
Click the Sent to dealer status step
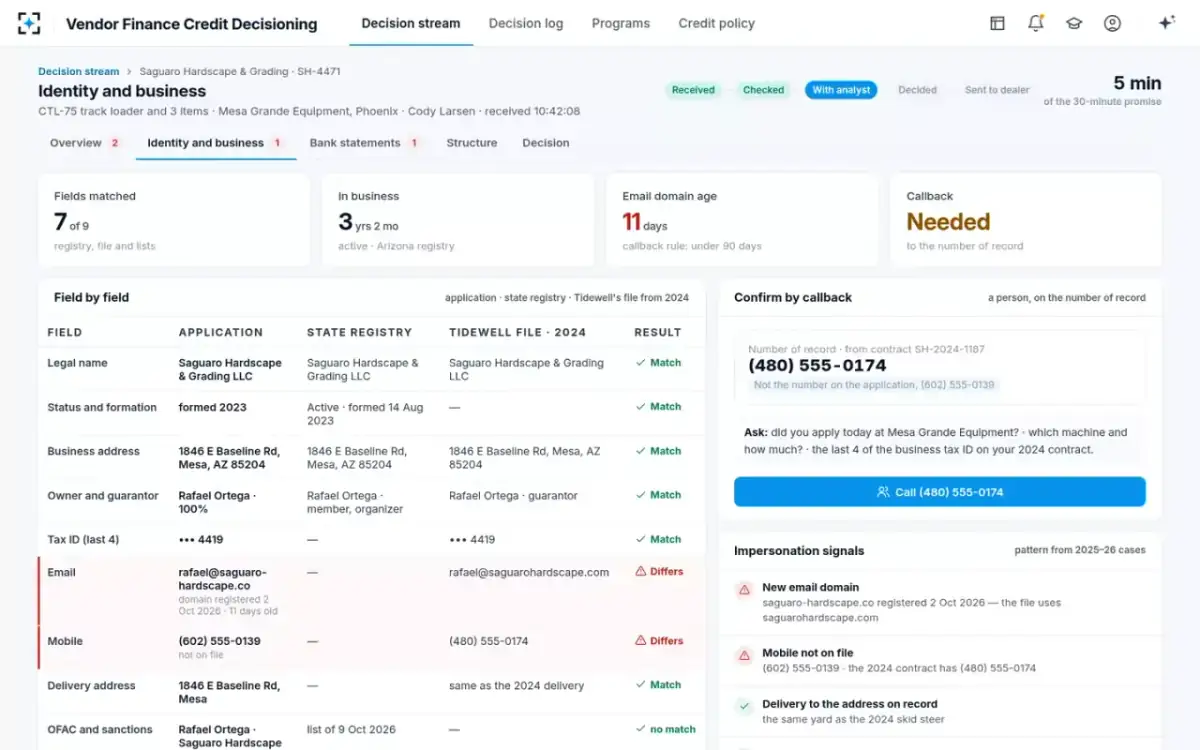tap(997, 90)
